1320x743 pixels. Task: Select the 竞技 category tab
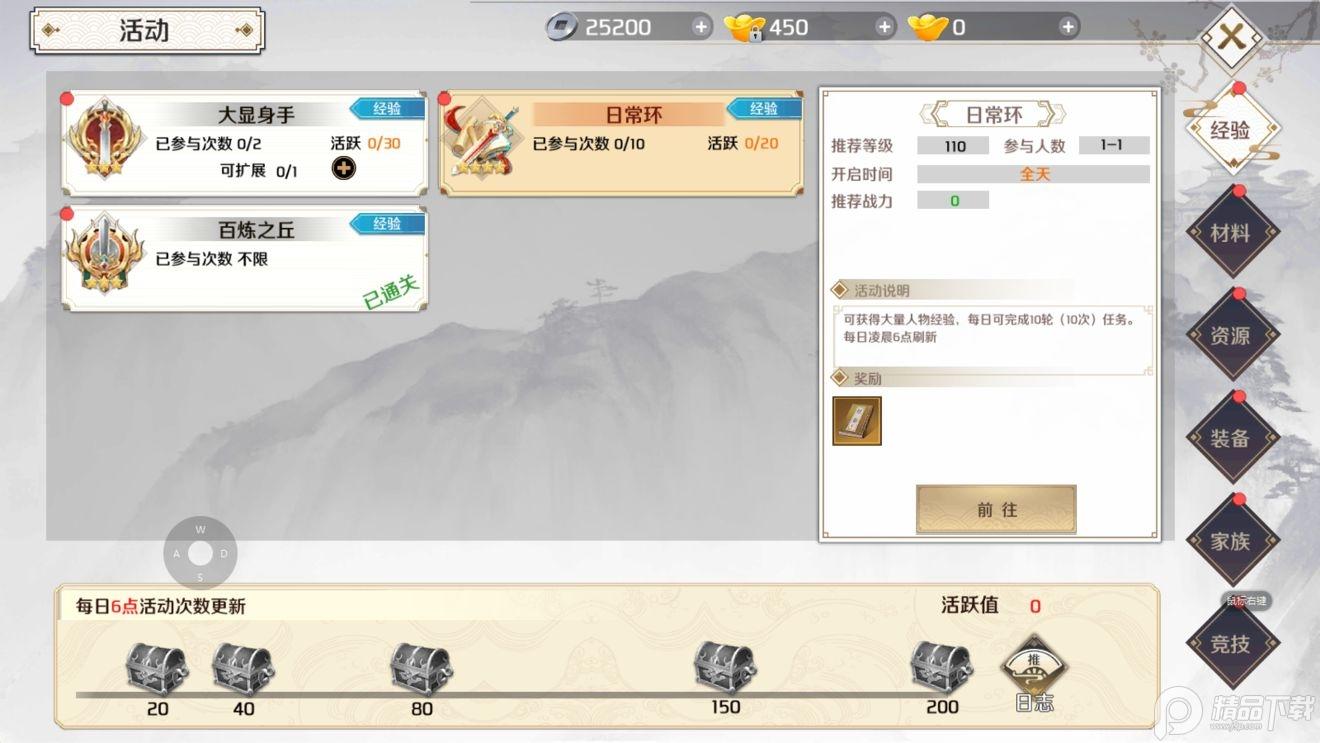(x=1231, y=644)
